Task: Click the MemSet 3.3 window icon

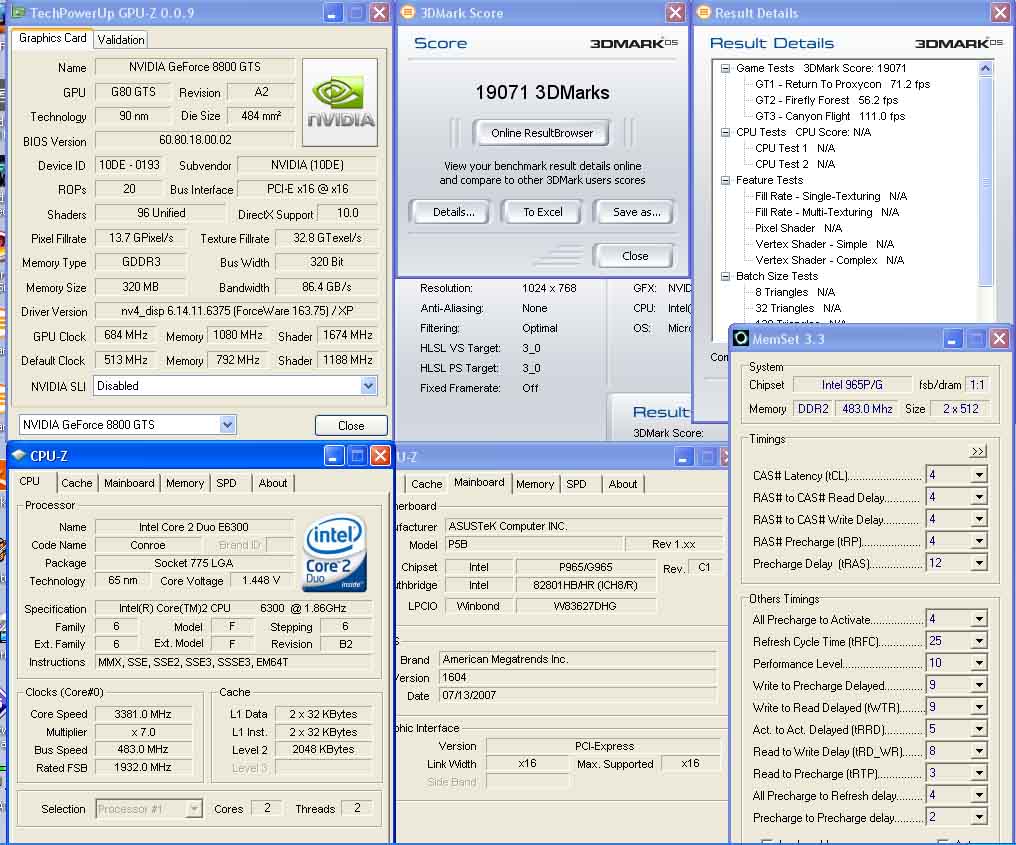Action: tap(741, 338)
